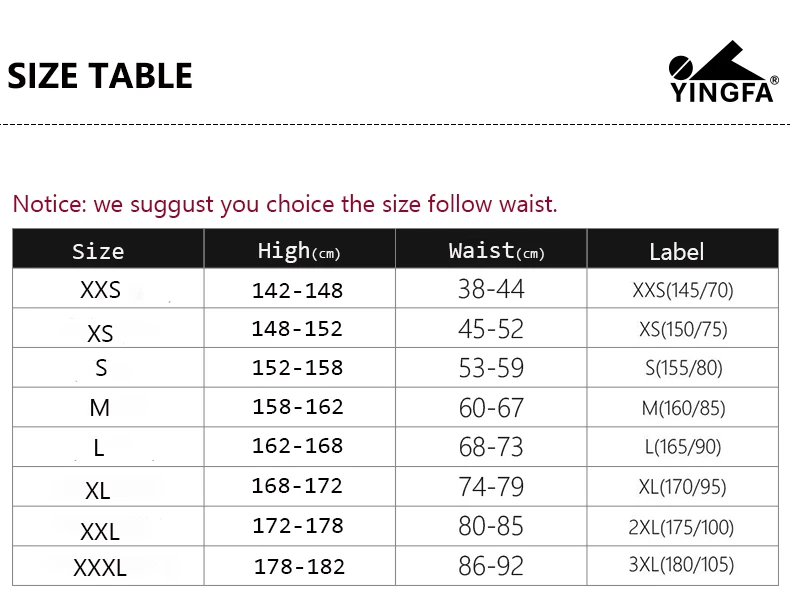Click the height value 162-168
The width and height of the screenshot is (790, 603).
pyautogui.click(x=297, y=446)
